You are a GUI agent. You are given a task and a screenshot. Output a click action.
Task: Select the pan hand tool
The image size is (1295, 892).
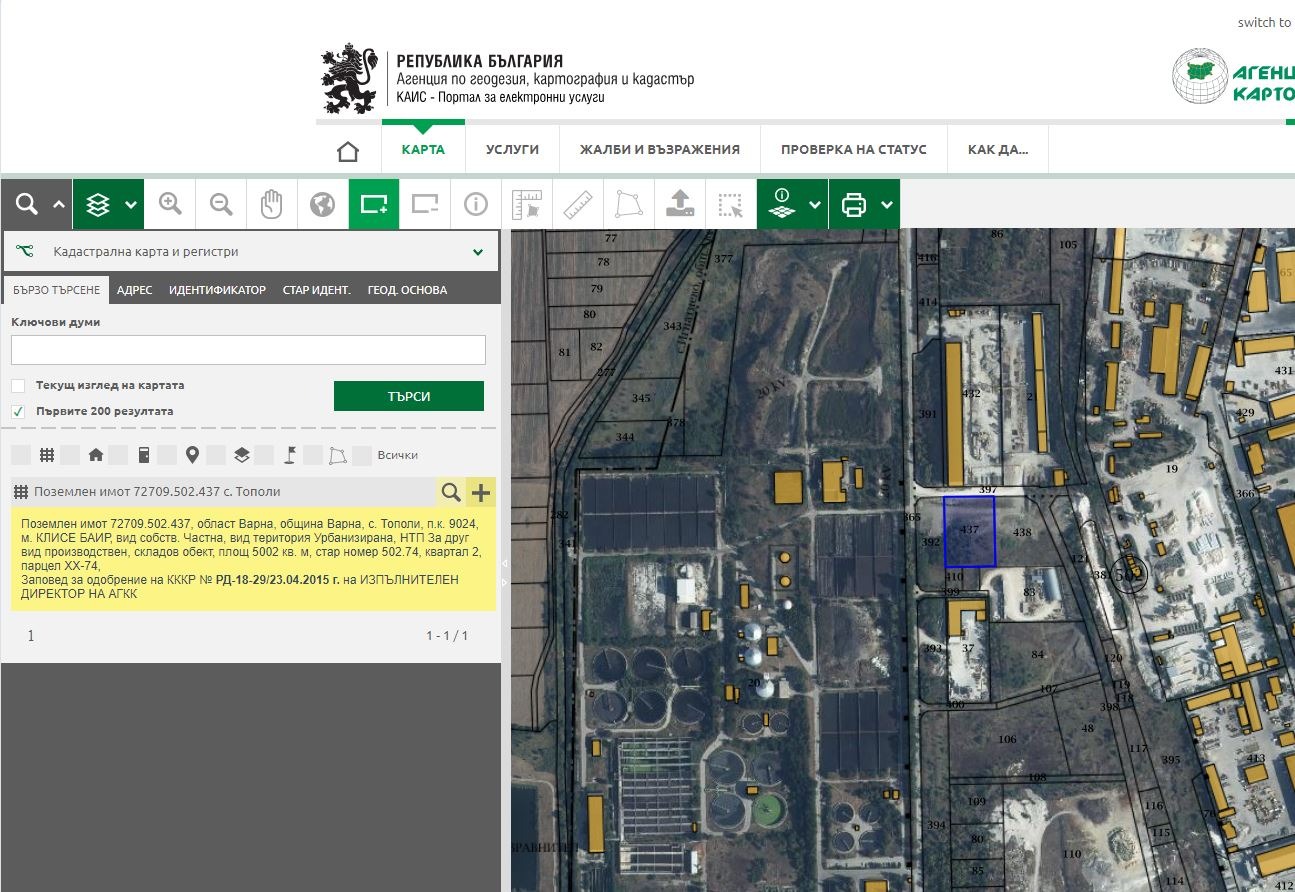[272, 204]
